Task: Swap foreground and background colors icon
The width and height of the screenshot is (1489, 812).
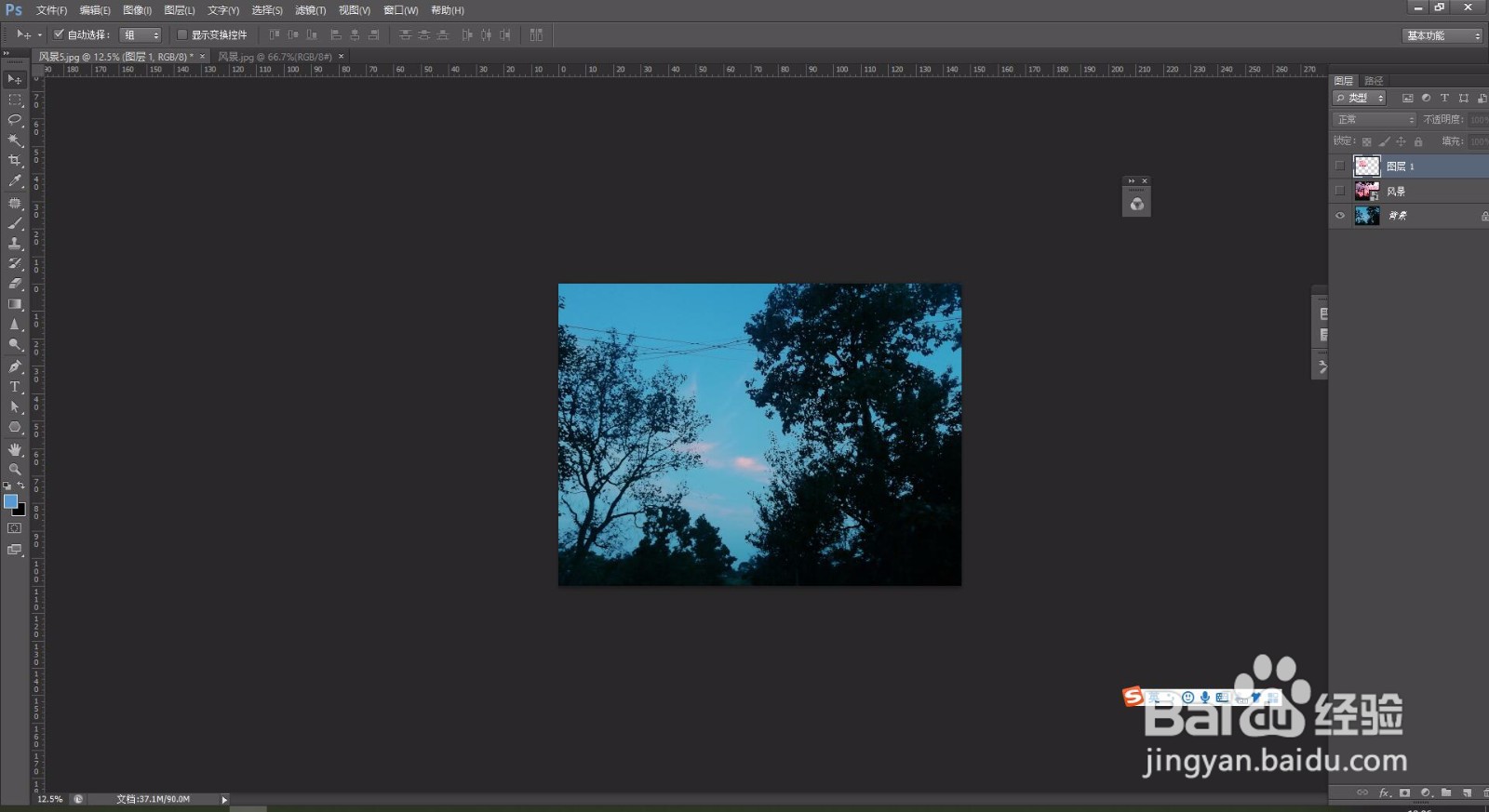Action: click(x=21, y=486)
